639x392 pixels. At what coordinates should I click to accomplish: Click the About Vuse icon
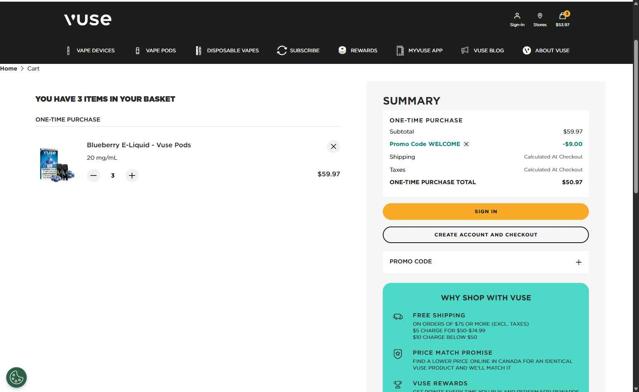(x=527, y=50)
